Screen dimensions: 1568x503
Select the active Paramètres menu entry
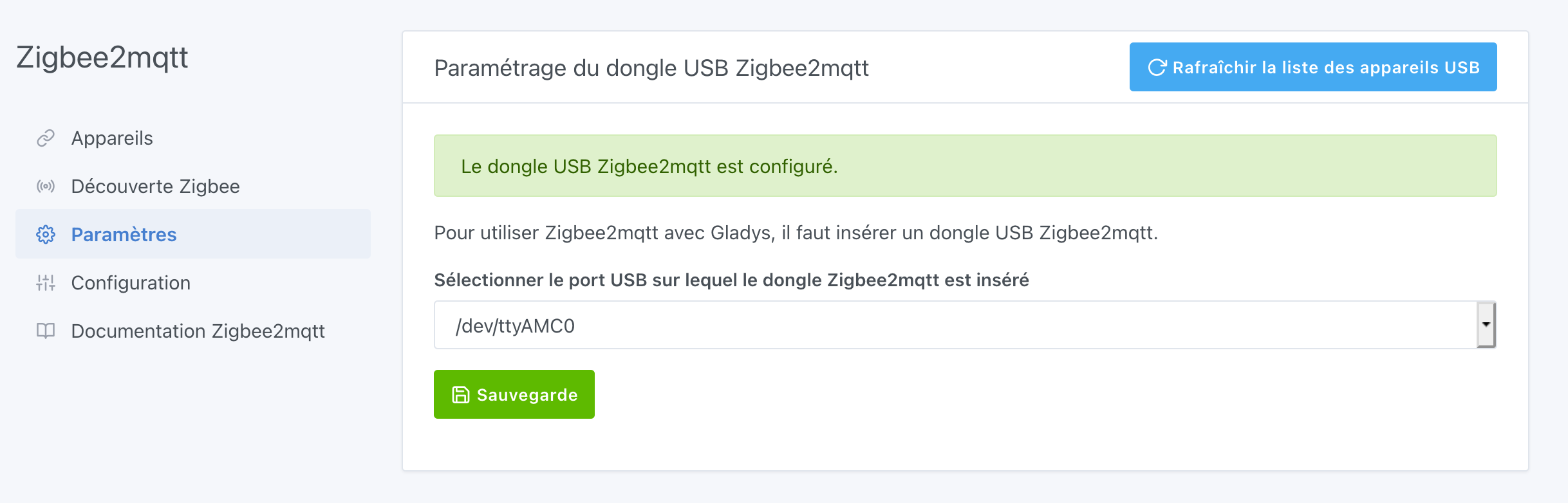pos(124,234)
